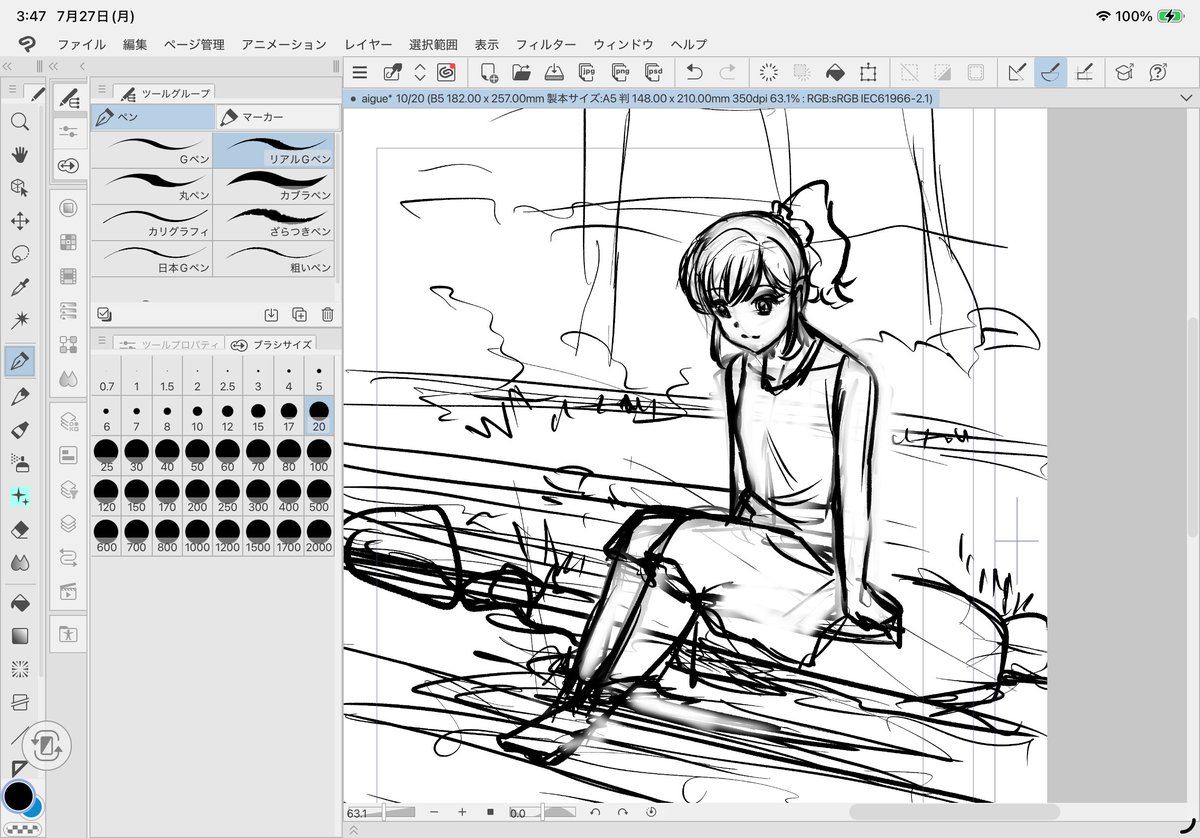Select the Operation object cube tool
The width and height of the screenshot is (1200, 838).
point(19,187)
